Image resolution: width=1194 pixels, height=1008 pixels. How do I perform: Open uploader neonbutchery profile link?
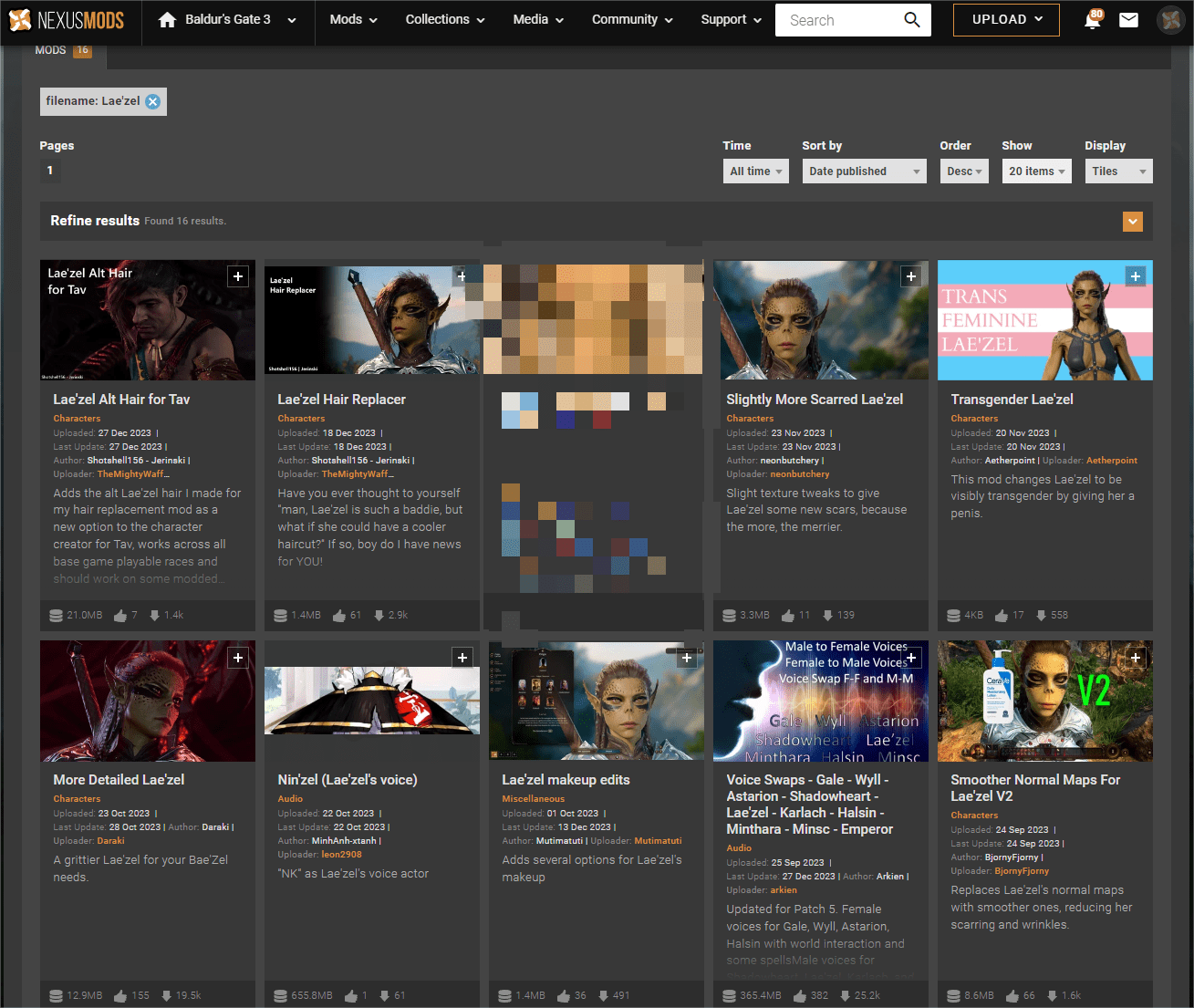click(800, 474)
